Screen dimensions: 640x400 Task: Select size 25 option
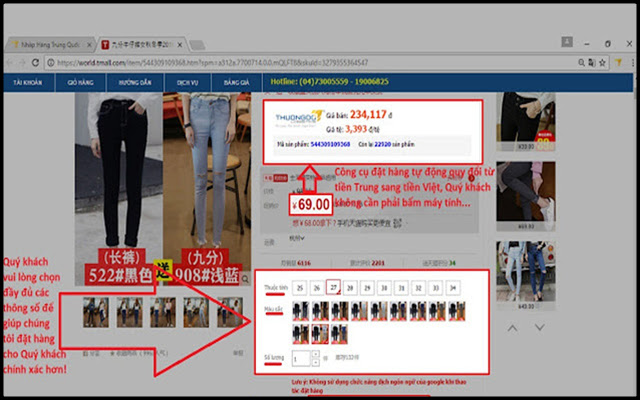(x=300, y=288)
